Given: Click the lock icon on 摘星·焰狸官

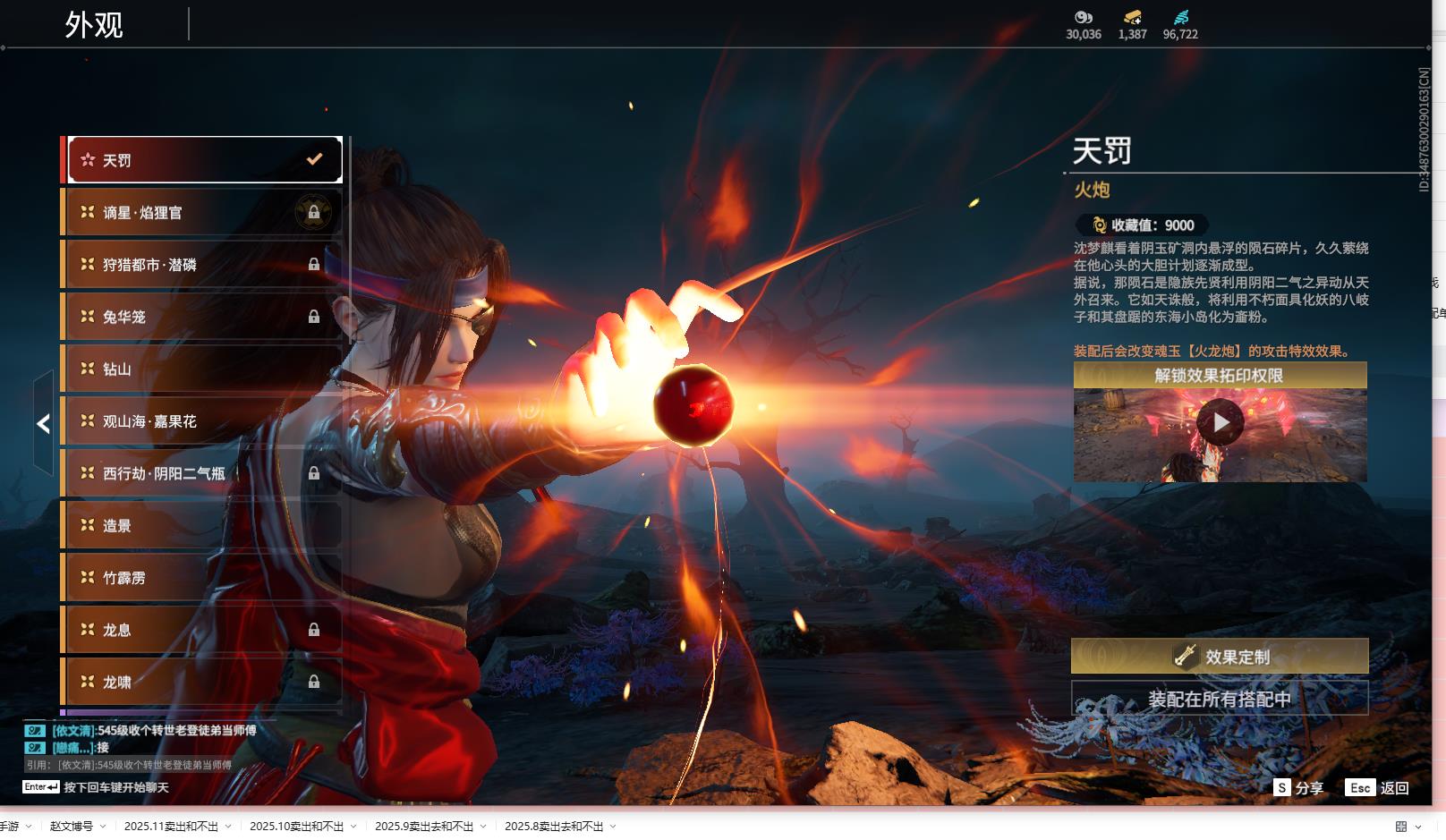Looking at the screenshot, I should (x=314, y=212).
